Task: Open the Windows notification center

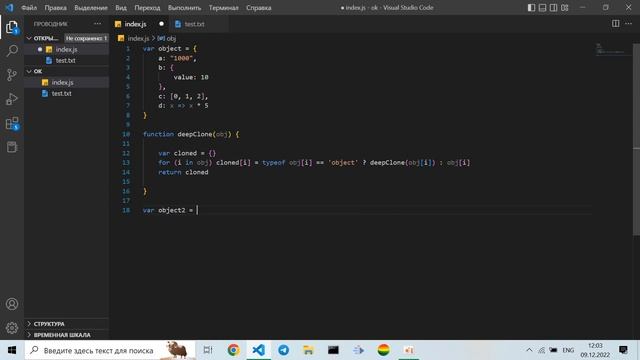Action: 623,350
